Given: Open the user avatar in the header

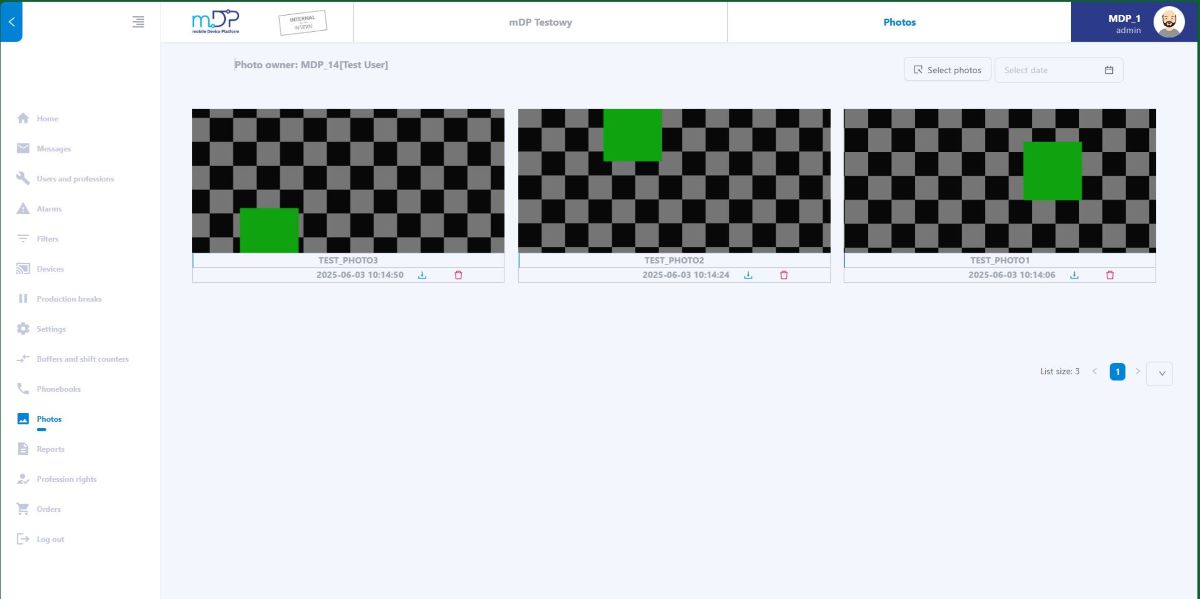Looking at the screenshot, I should click(x=1169, y=22).
